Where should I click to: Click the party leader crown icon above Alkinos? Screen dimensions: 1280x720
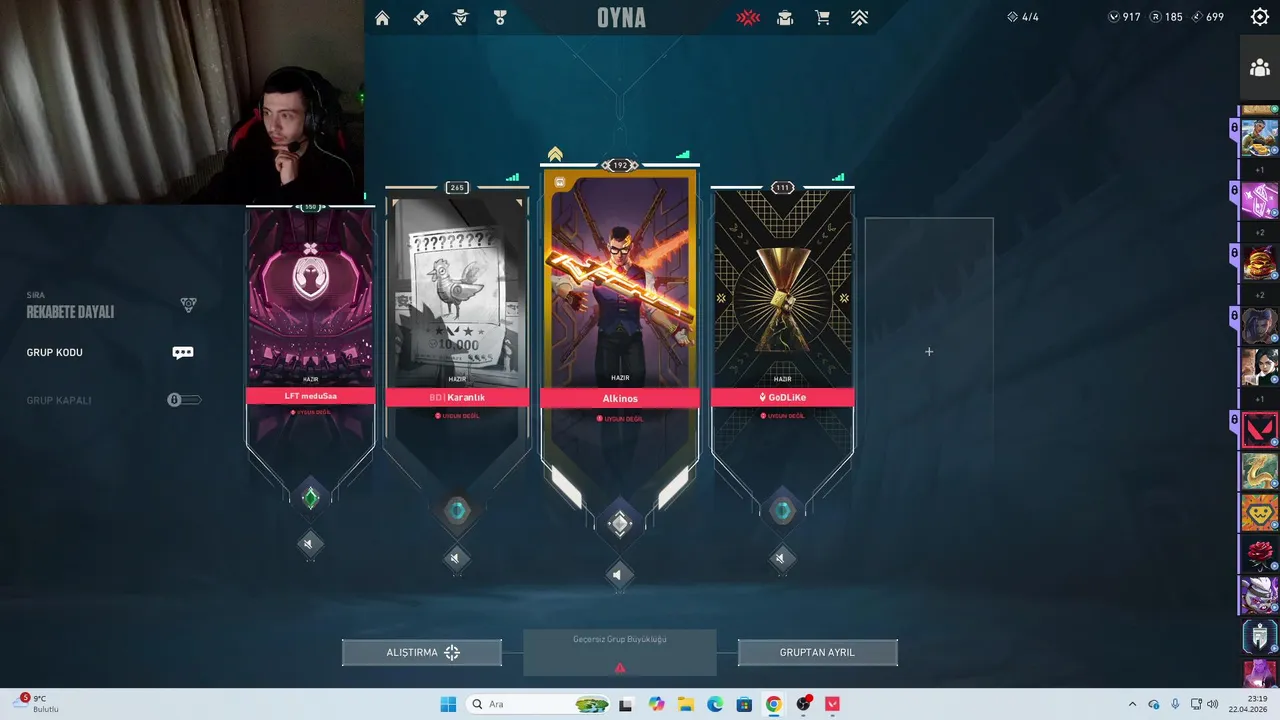(x=555, y=154)
